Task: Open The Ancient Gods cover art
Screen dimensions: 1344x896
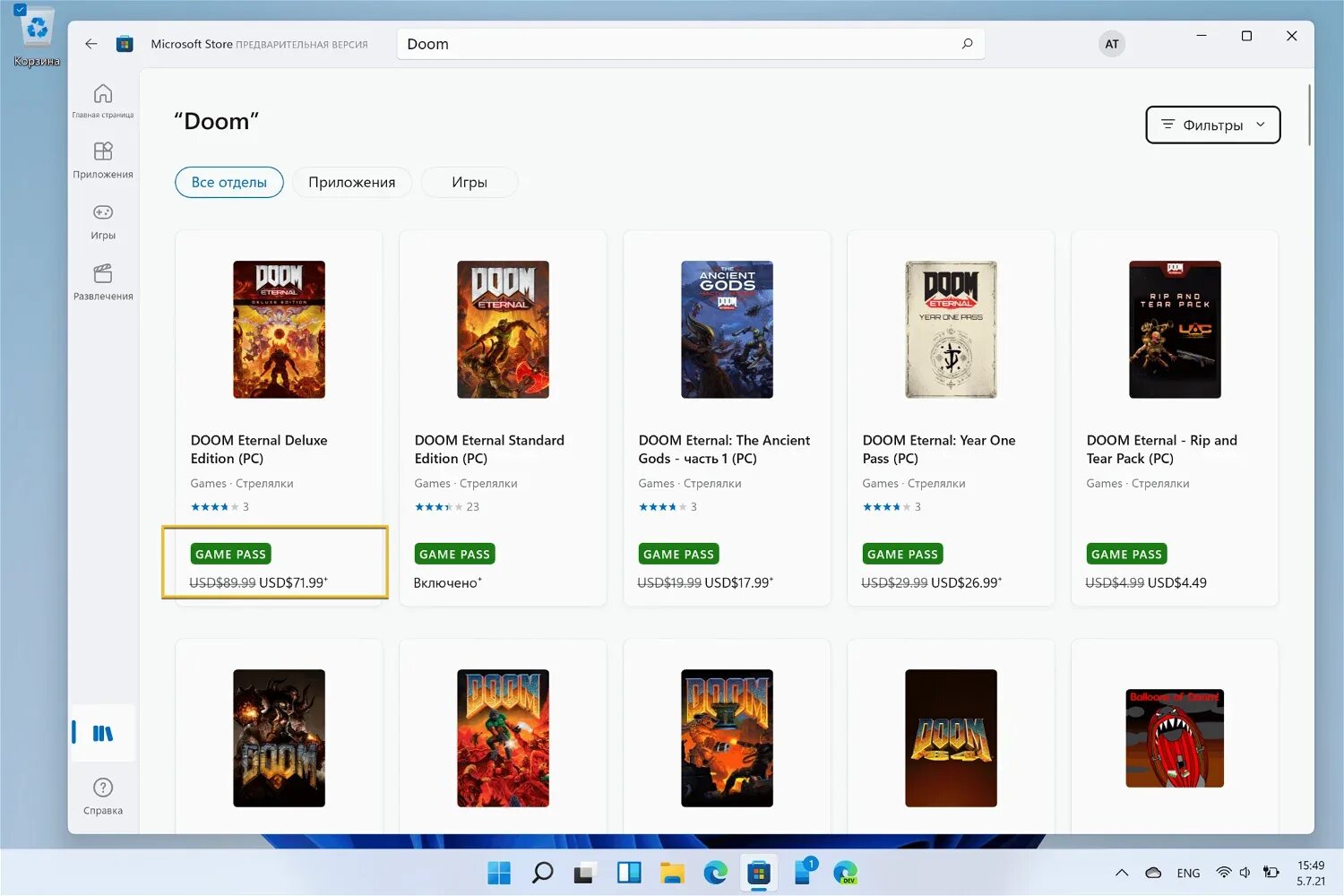Action: 727,330
